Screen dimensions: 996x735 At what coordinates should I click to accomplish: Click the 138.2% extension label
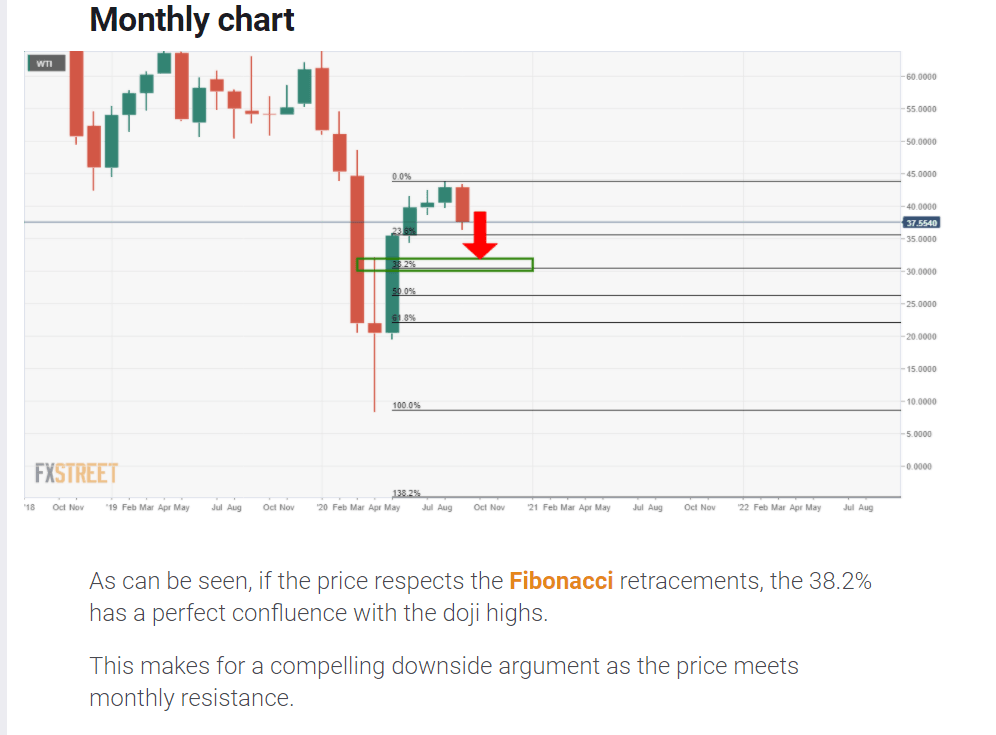(x=406, y=494)
